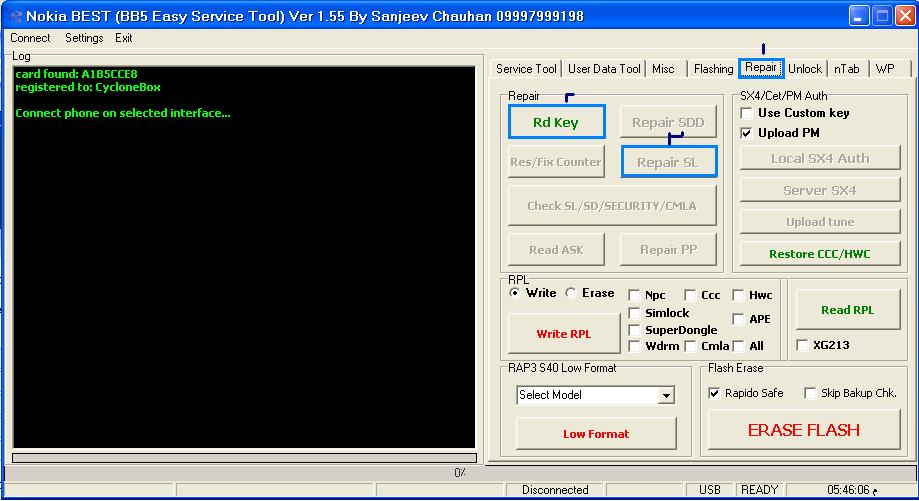Click the Res/Fix Counter button
Image resolution: width=919 pixels, height=501 pixels.
pos(556,162)
